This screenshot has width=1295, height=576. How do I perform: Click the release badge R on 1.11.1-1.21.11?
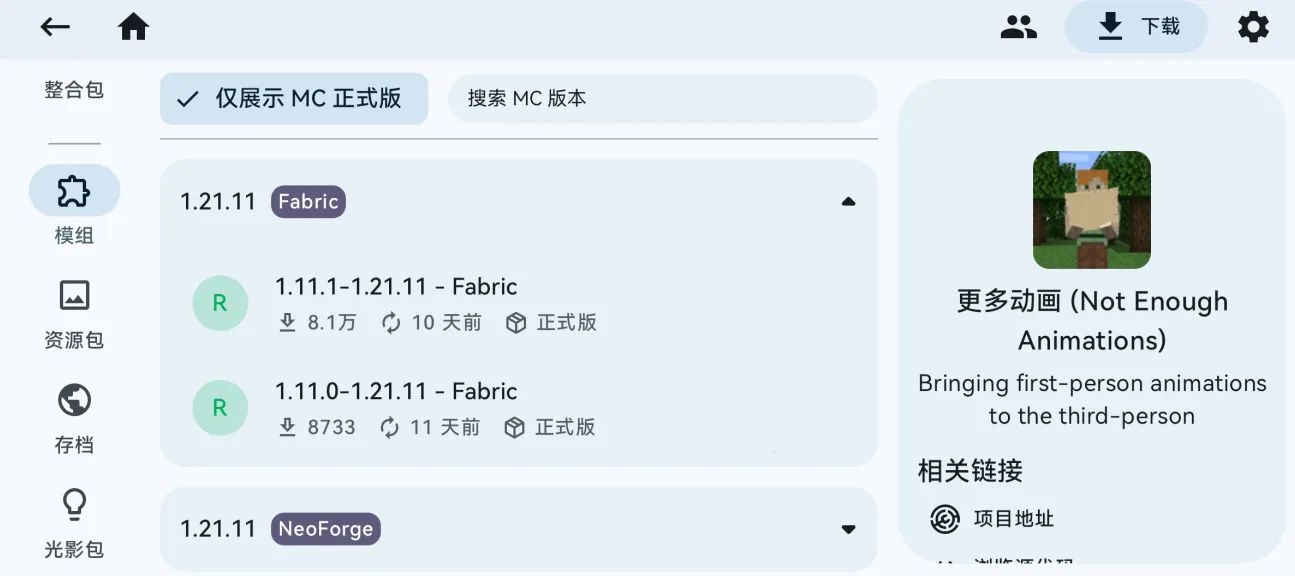click(x=220, y=303)
